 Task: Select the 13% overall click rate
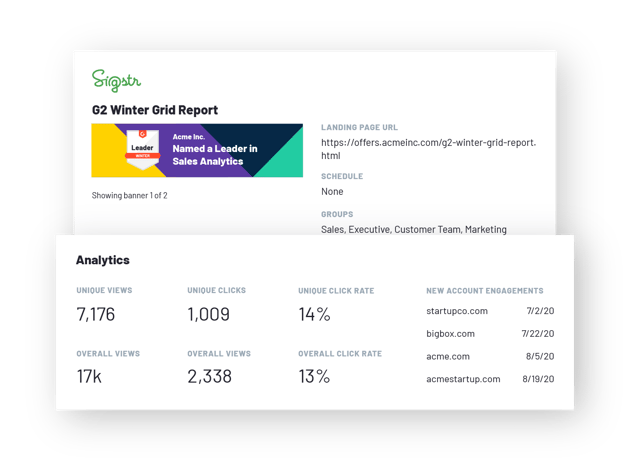point(314,377)
